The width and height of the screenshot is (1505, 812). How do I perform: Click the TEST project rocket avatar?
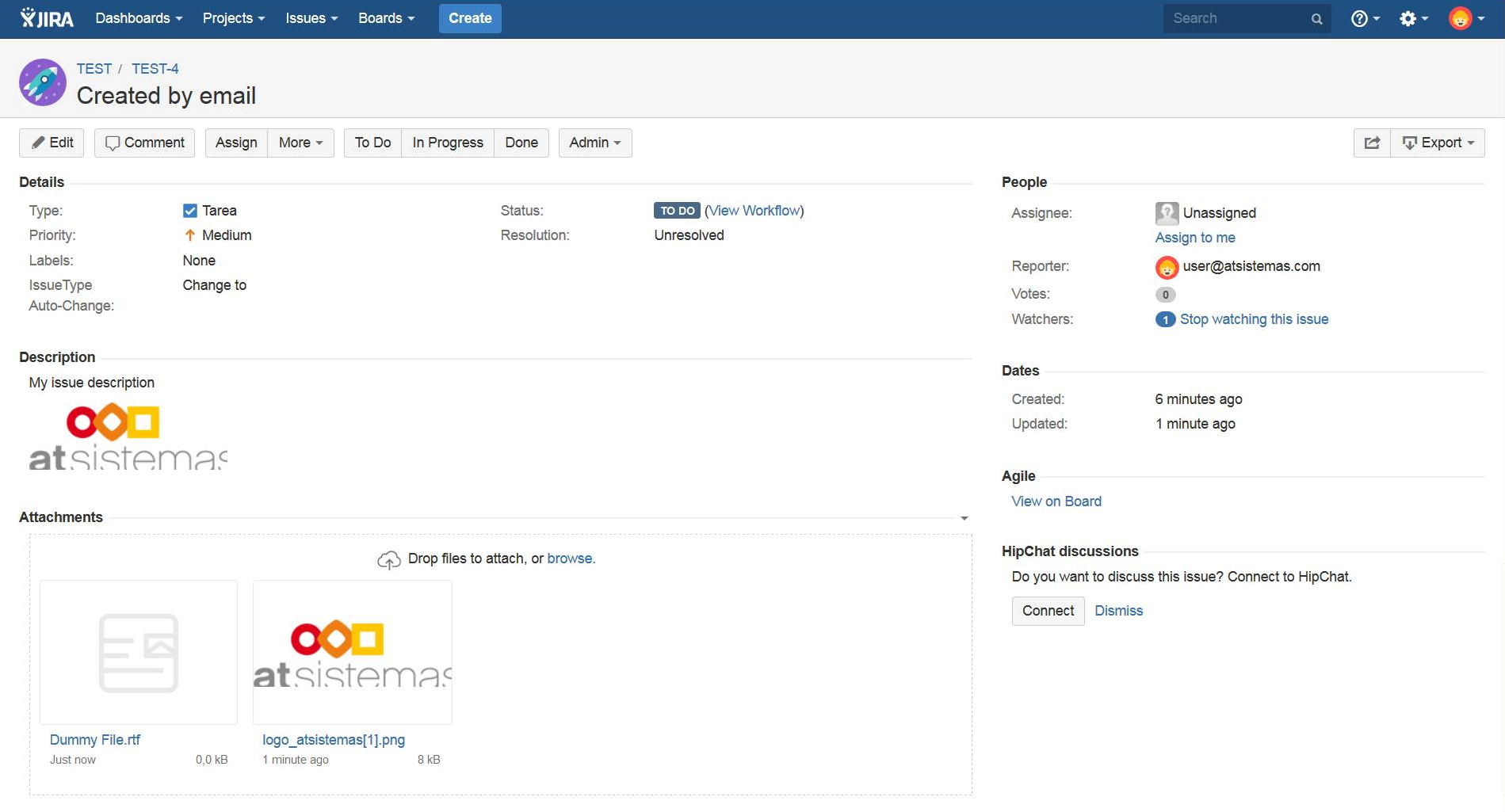(x=43, y=82)
